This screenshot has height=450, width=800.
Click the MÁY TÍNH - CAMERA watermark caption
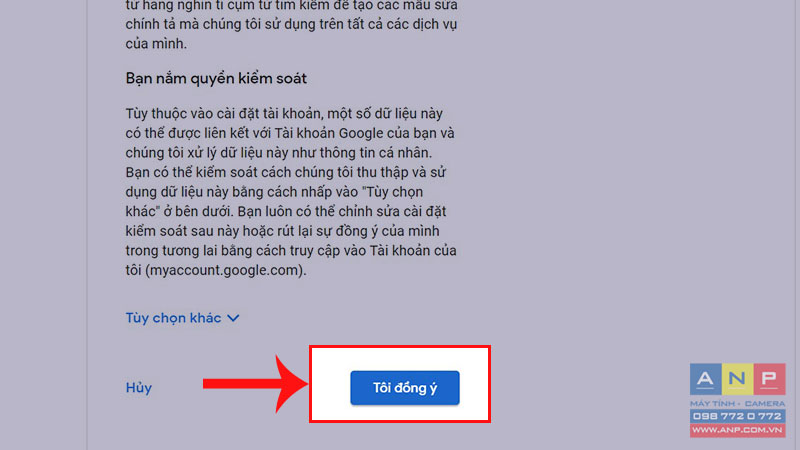[738, 404]
